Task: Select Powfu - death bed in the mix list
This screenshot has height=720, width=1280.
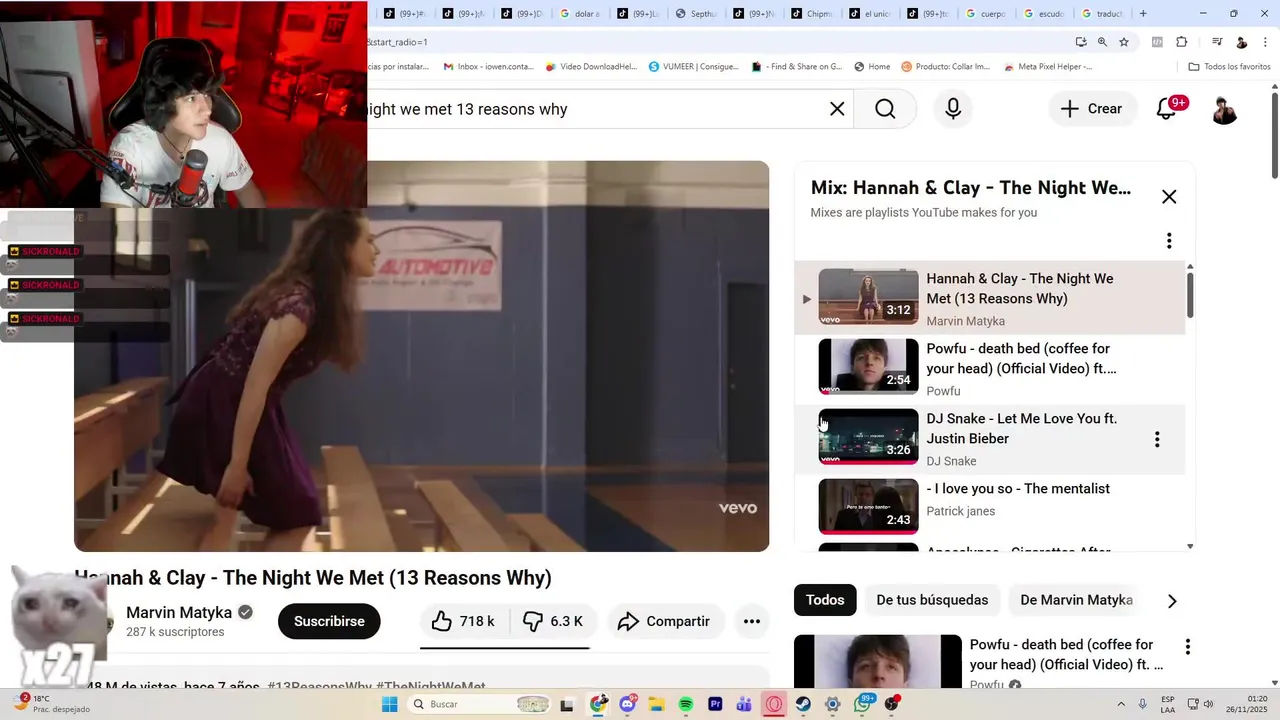Action: 990,368
